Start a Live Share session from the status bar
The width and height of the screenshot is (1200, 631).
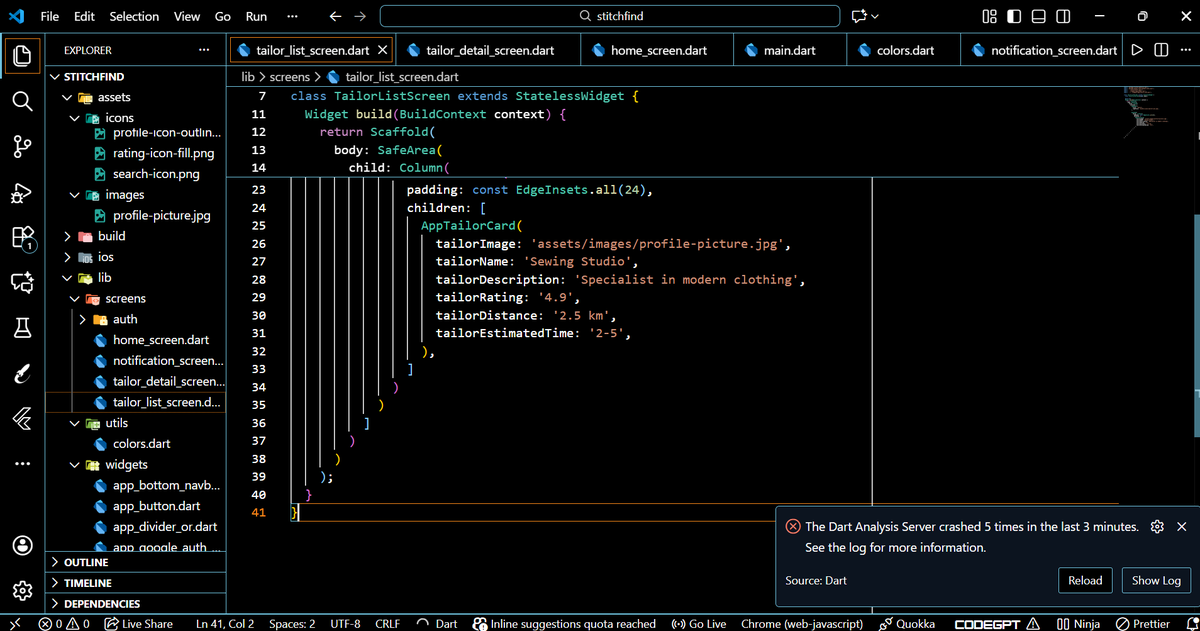pyautogui.click(x=140, y=623)
